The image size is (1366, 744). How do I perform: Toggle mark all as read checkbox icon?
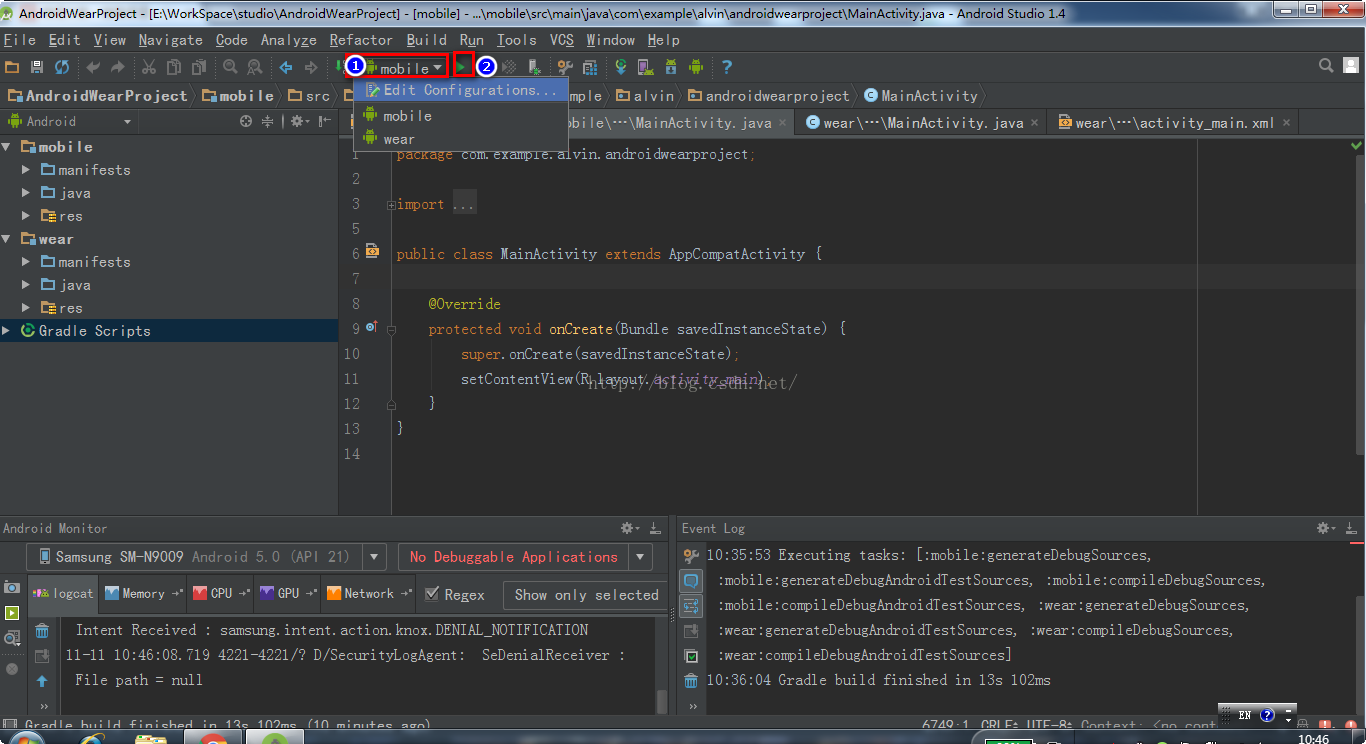[x=691, y=656]
